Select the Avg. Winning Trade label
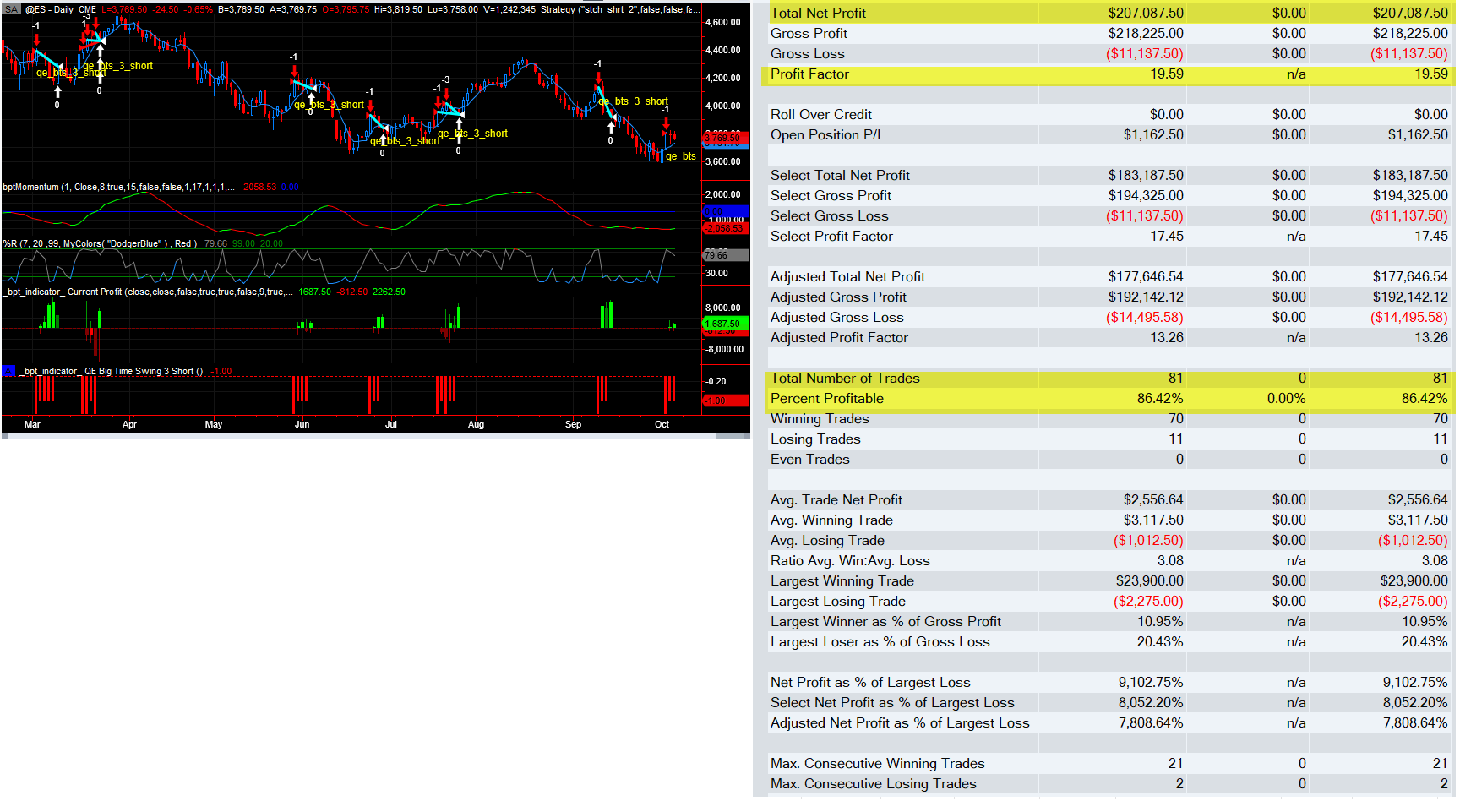 [831, 520]
